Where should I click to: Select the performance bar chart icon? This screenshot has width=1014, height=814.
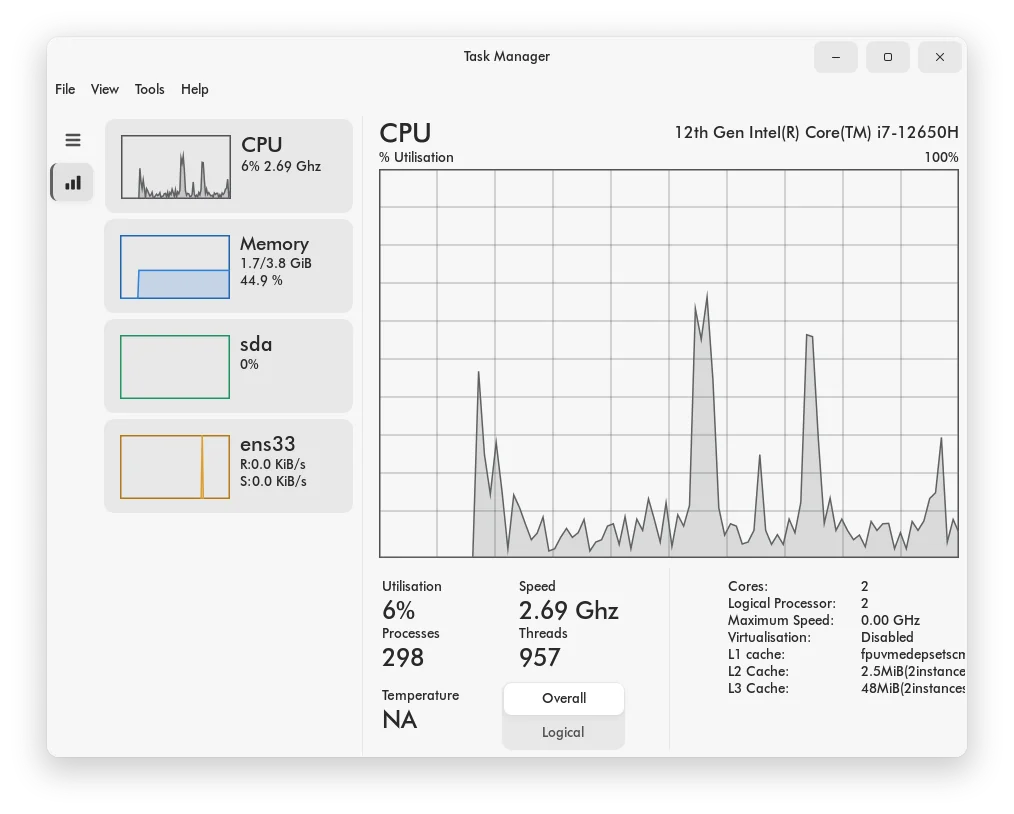[73, 182]
